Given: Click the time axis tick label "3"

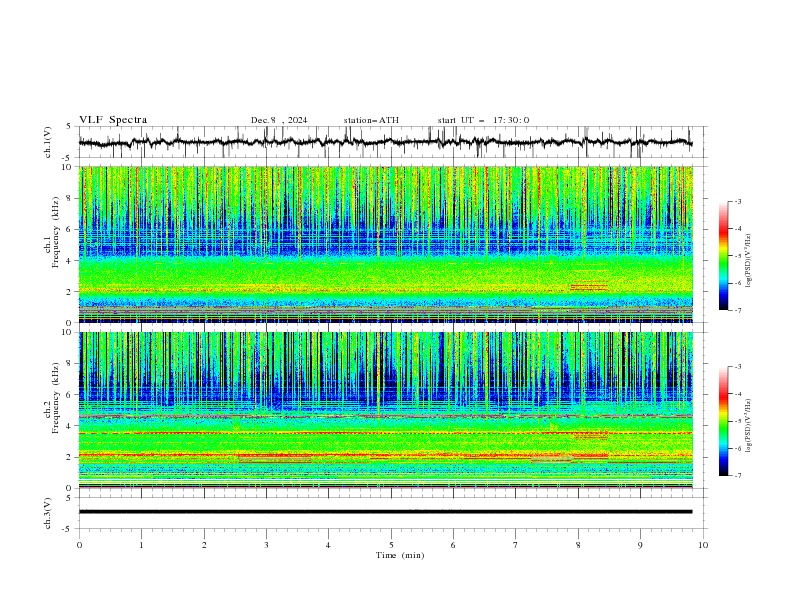Looking at the screenshot, I should 266,545.
